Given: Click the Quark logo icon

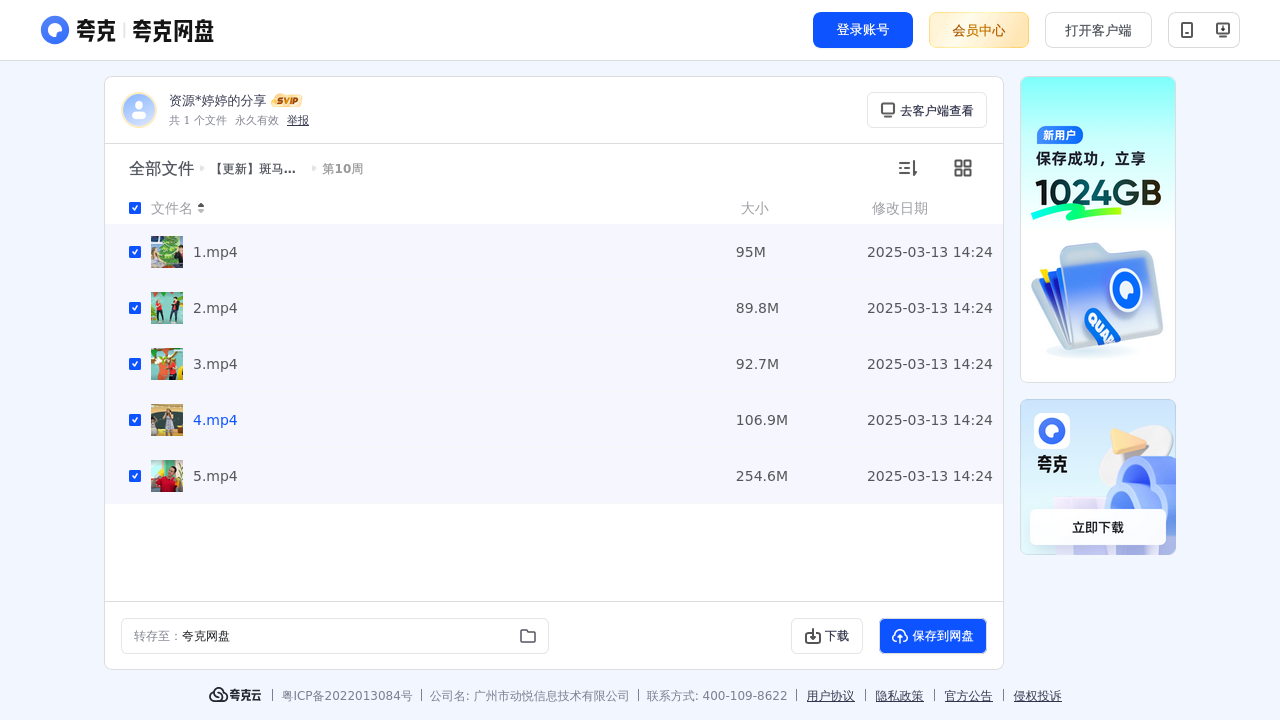Looking at the screenshot, I should [55, 30].
